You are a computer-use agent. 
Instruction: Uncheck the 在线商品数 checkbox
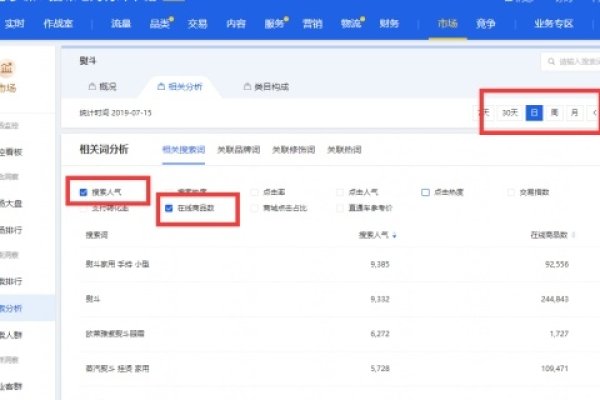[x=169, y=208]
